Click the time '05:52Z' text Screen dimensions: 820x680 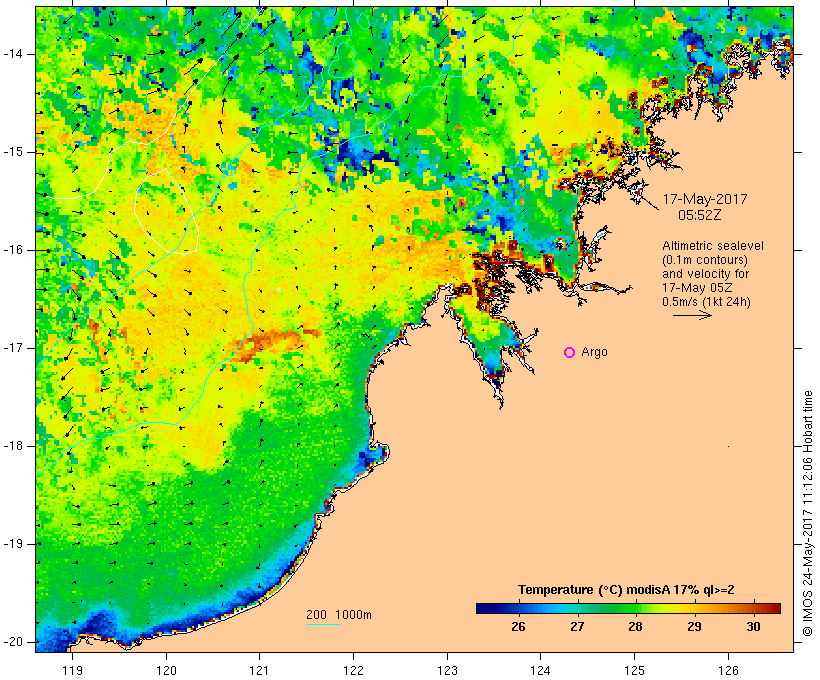700,215
